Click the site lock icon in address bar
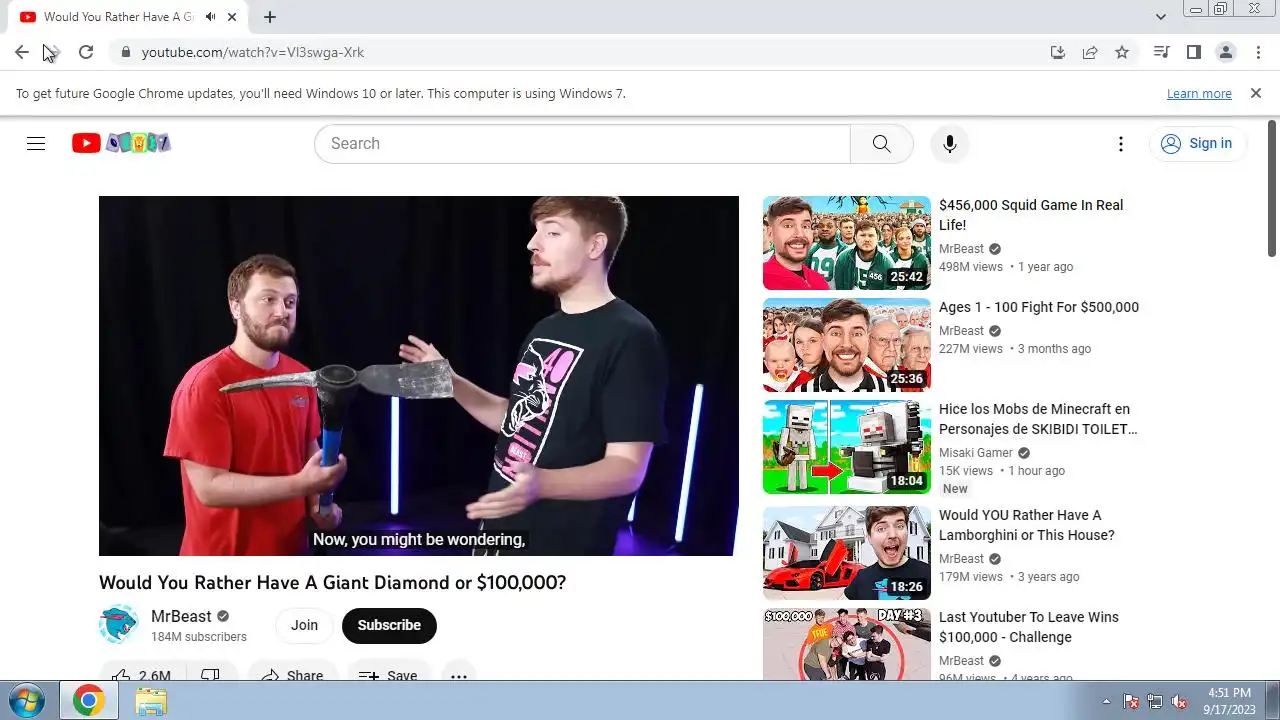1280x720 pixels. (x=125, y=52)
